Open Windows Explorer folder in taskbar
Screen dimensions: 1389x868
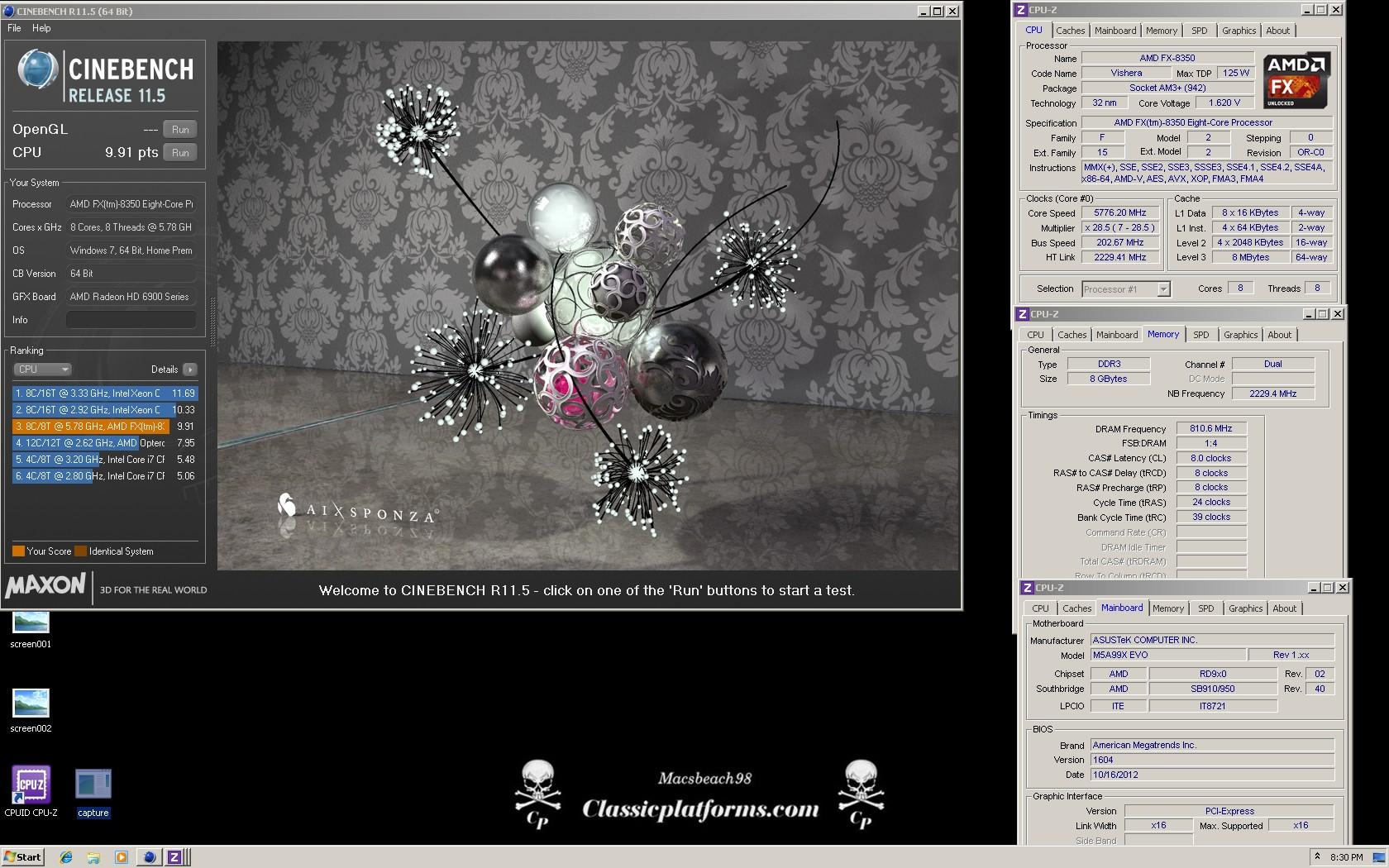click(x=93, y=857)
